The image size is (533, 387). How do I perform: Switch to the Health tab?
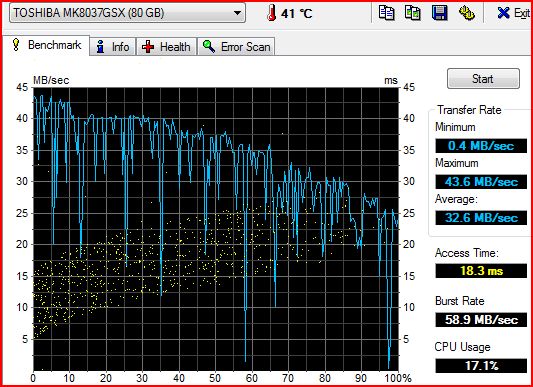167,47
